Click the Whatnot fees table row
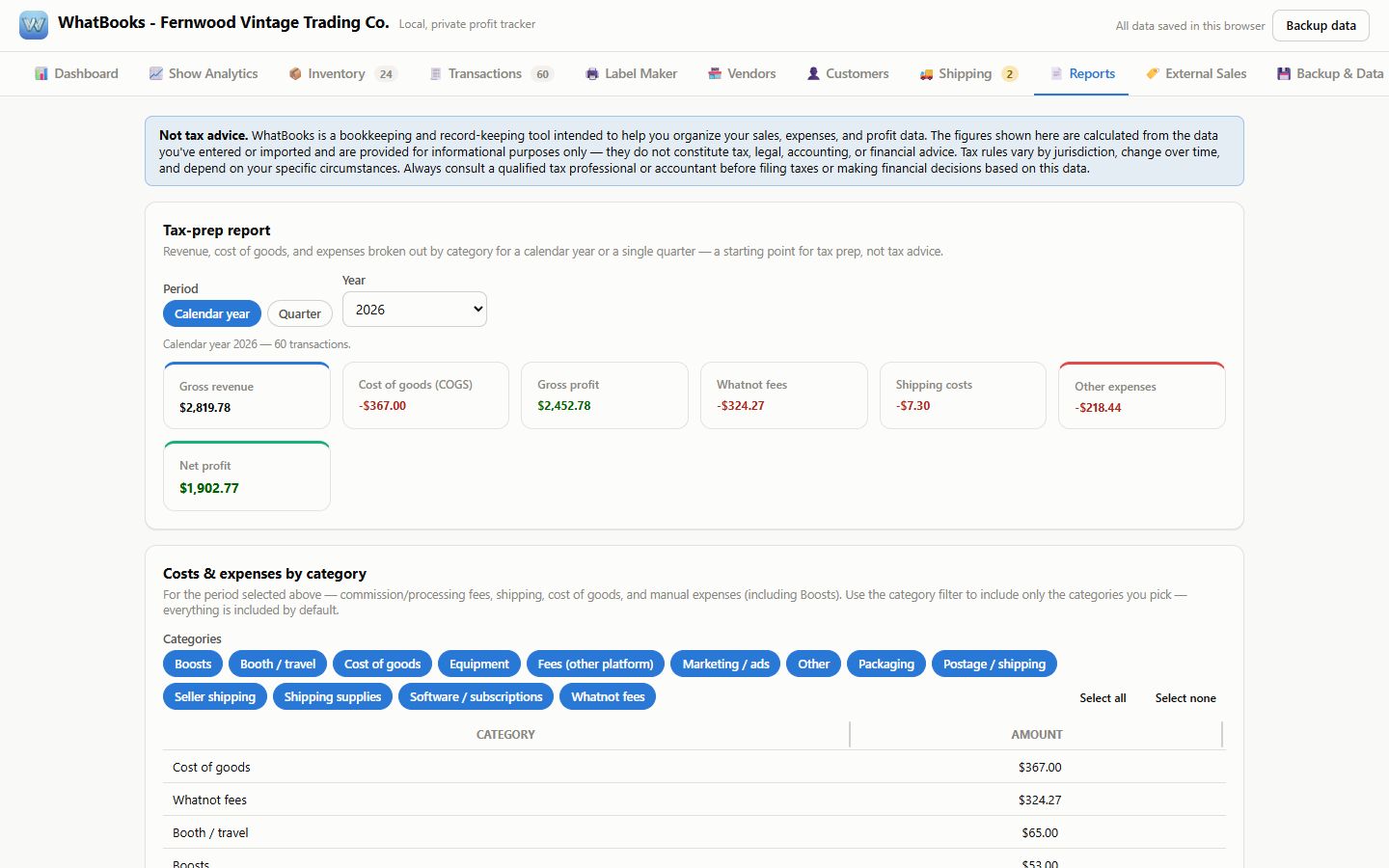Image resolution: width=1389 pixels, height=868 pixels. 694,800
